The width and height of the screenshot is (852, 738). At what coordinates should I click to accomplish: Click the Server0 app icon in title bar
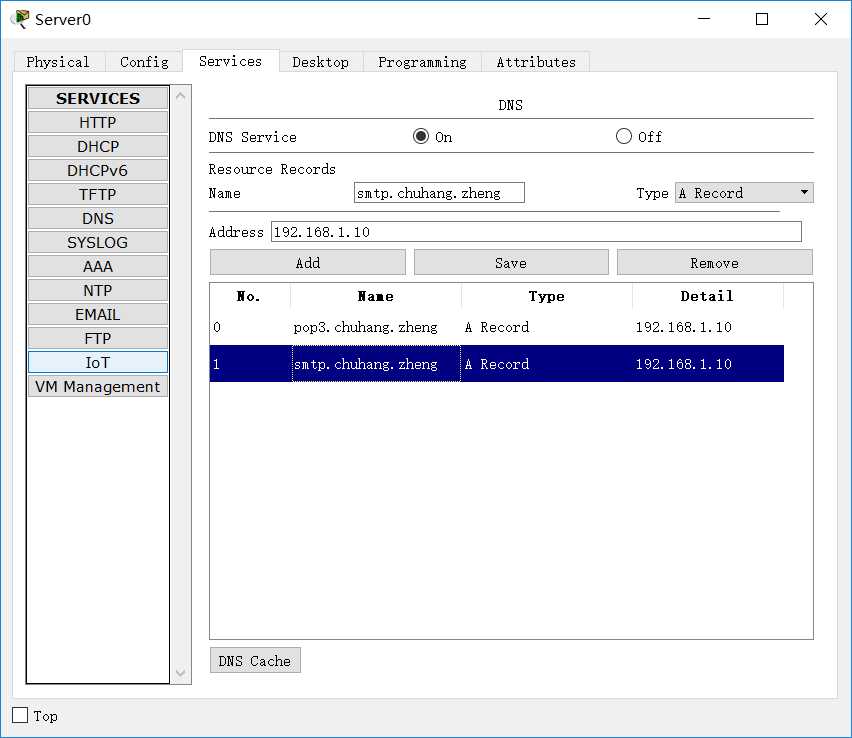click(21, 19)
